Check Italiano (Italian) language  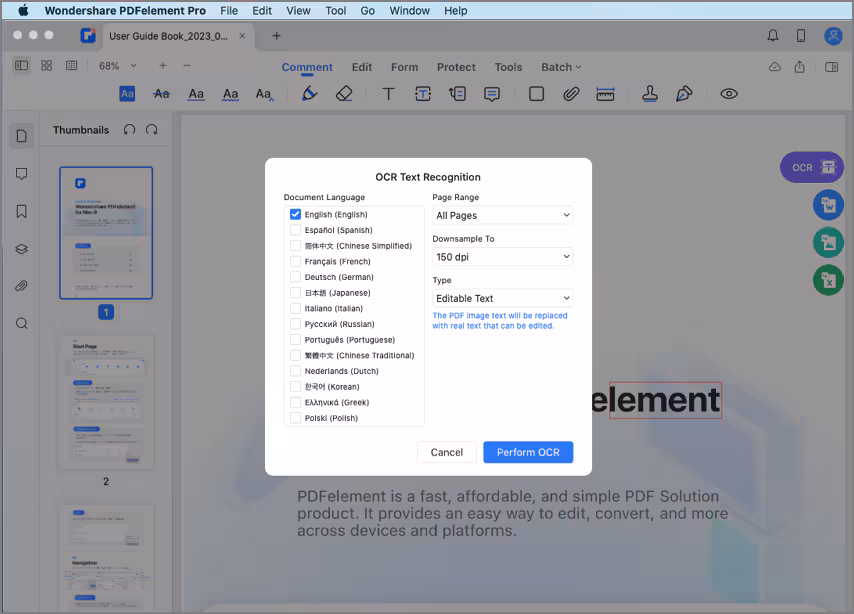point(295,308)
